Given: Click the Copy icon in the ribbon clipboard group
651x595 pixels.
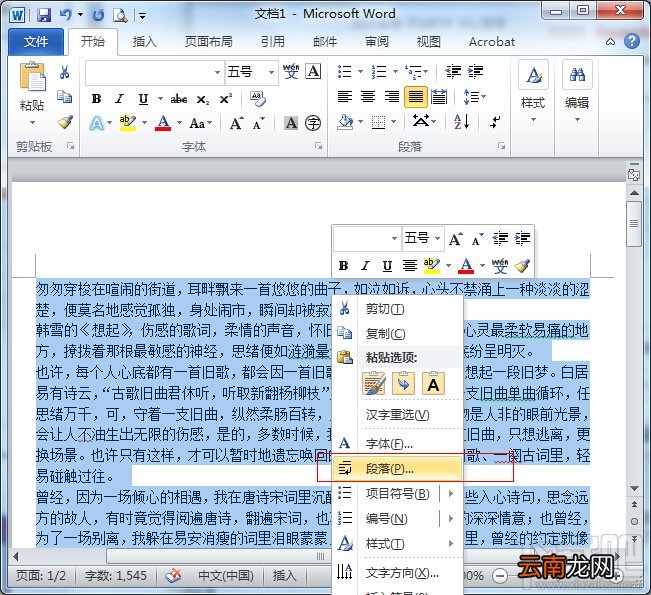Looking at the screenshot, I should click(64, 97).
